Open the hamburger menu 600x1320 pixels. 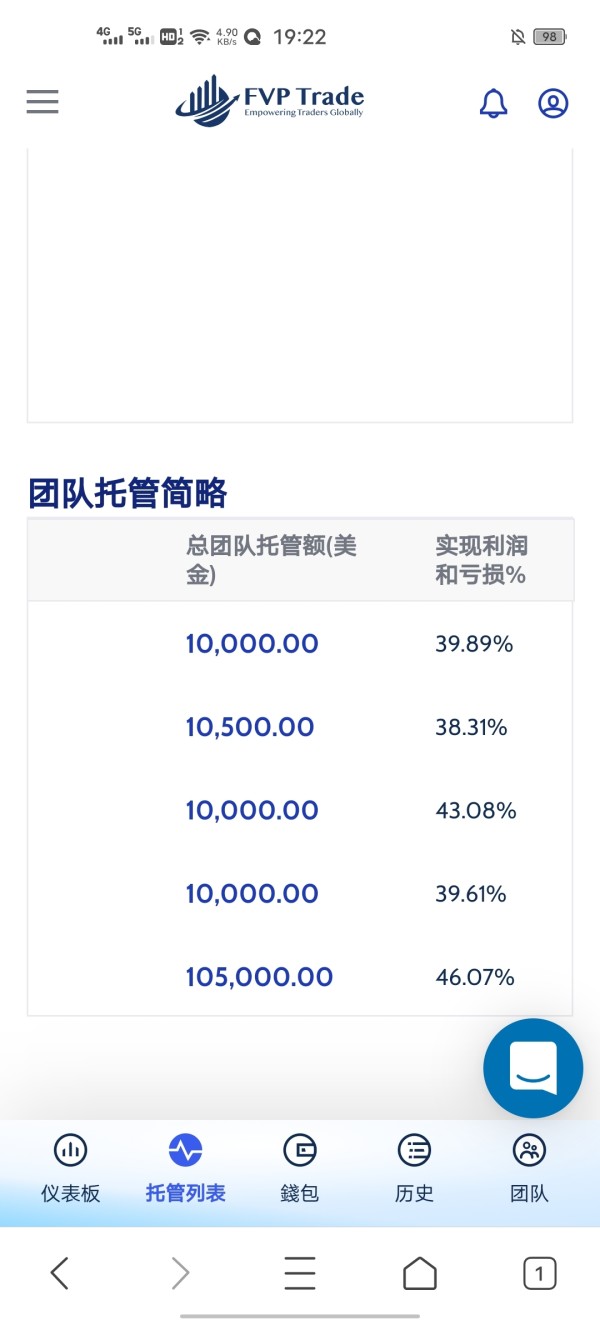pos(42,102)
